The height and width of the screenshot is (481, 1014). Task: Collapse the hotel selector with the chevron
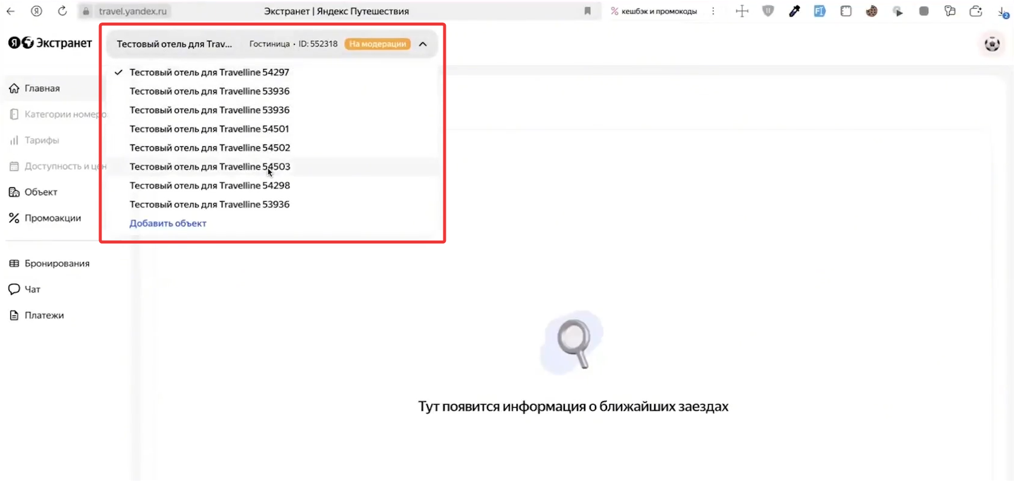pos(423,45)
